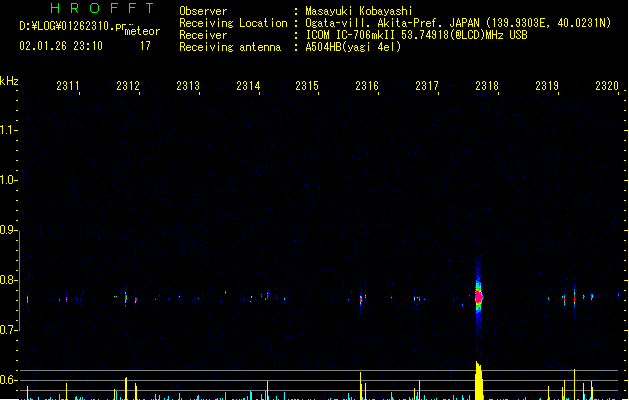Click the 1.1 kHz axis label

tap(7, 130)
